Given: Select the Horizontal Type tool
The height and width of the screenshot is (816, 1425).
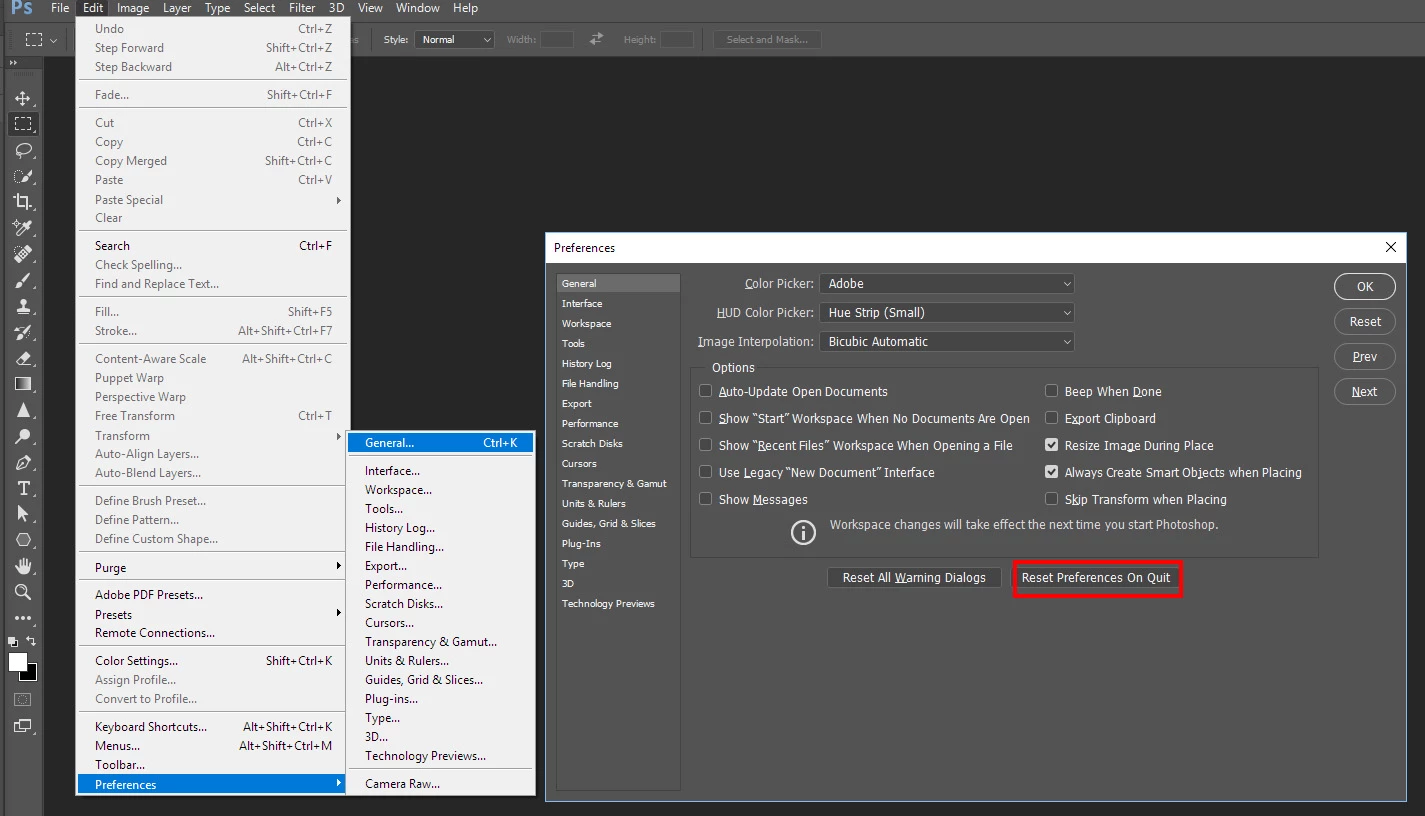Looking at the screenshot, I should pos(22,488).
